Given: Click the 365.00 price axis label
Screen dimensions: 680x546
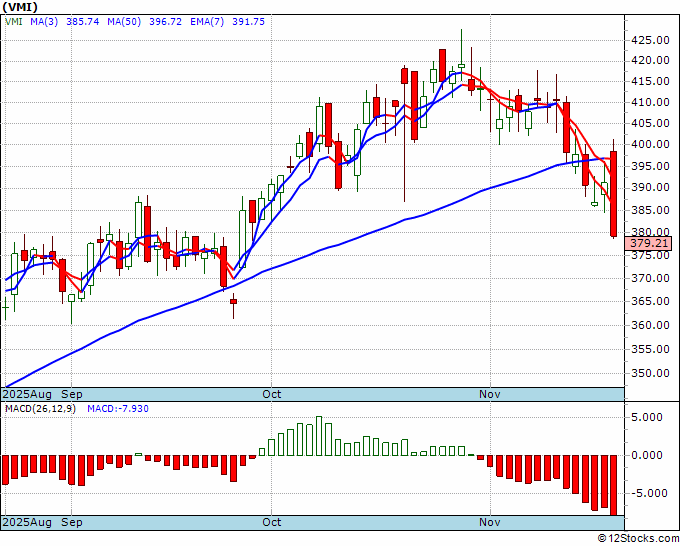Looking at the screenshot, I should 650,301.
